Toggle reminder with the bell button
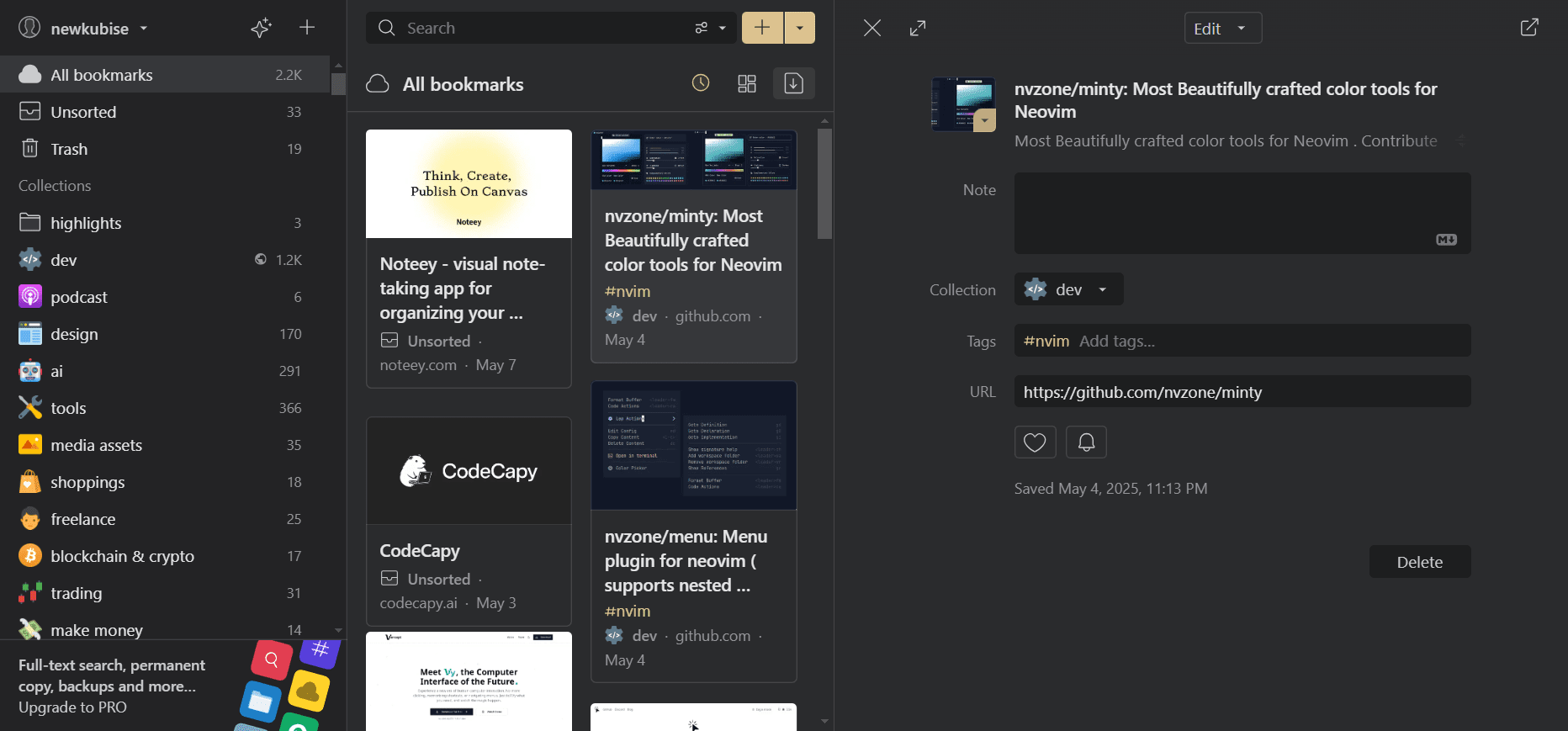 (1086, 442)
